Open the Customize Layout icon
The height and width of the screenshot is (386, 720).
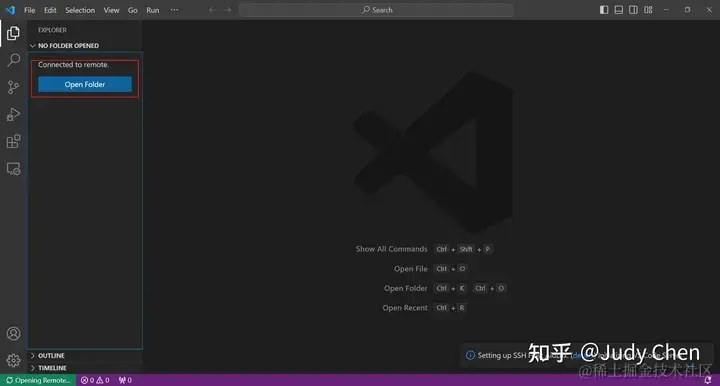click(x=648, y=10)
